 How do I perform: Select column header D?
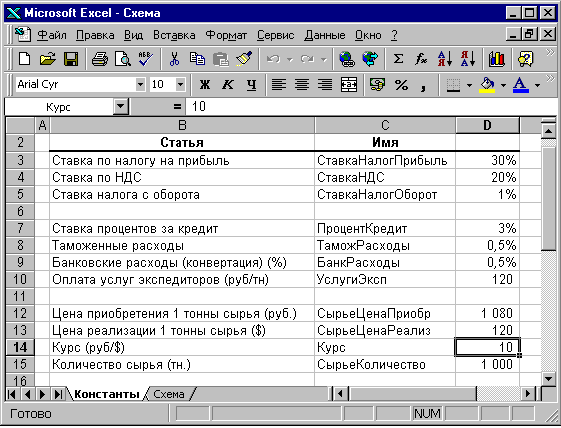(487, 125)
